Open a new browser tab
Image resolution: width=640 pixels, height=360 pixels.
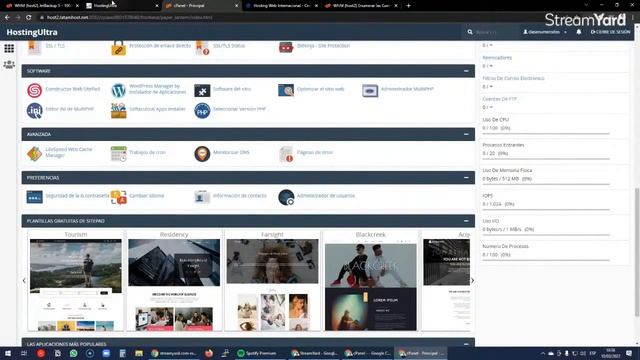coord(409,6)
